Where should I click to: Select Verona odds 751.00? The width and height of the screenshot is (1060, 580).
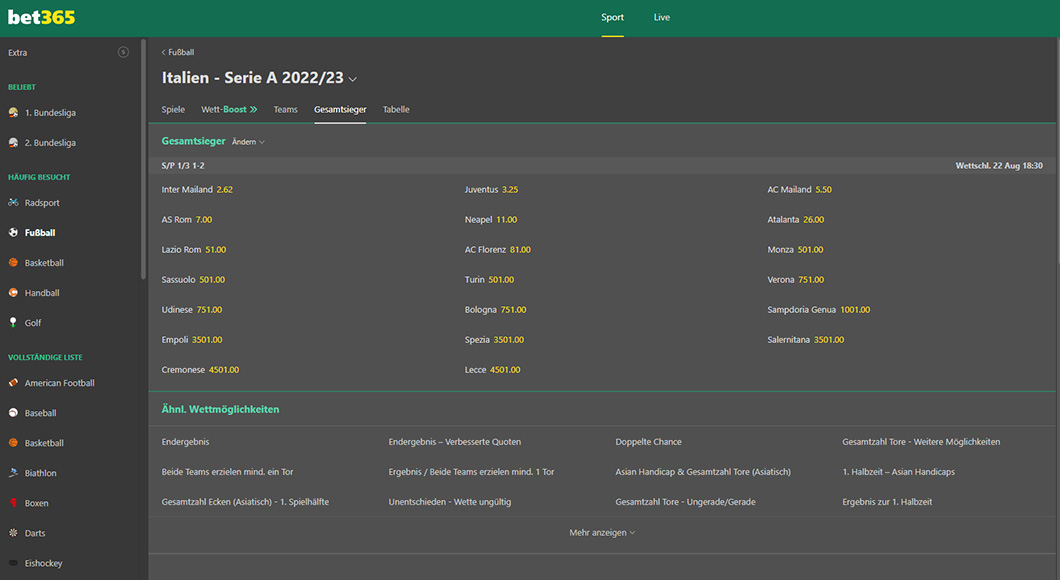pos(811,280)
